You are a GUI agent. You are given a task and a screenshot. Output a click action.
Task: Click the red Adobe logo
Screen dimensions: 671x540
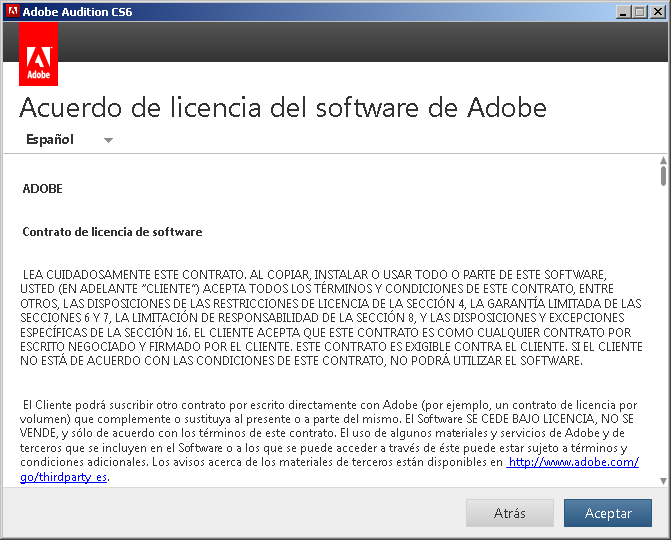coord(39,54)
